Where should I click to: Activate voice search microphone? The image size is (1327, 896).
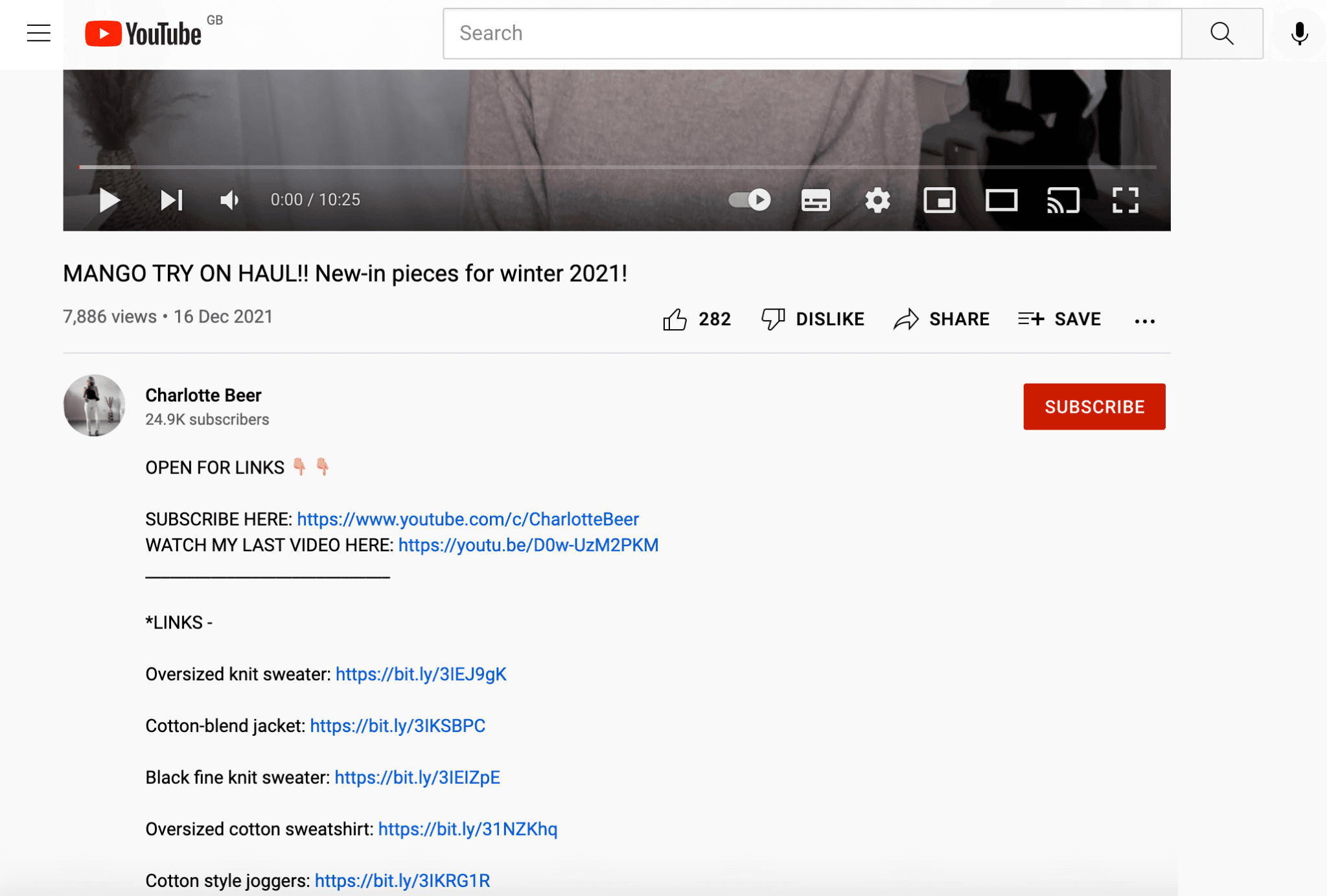1298,33
